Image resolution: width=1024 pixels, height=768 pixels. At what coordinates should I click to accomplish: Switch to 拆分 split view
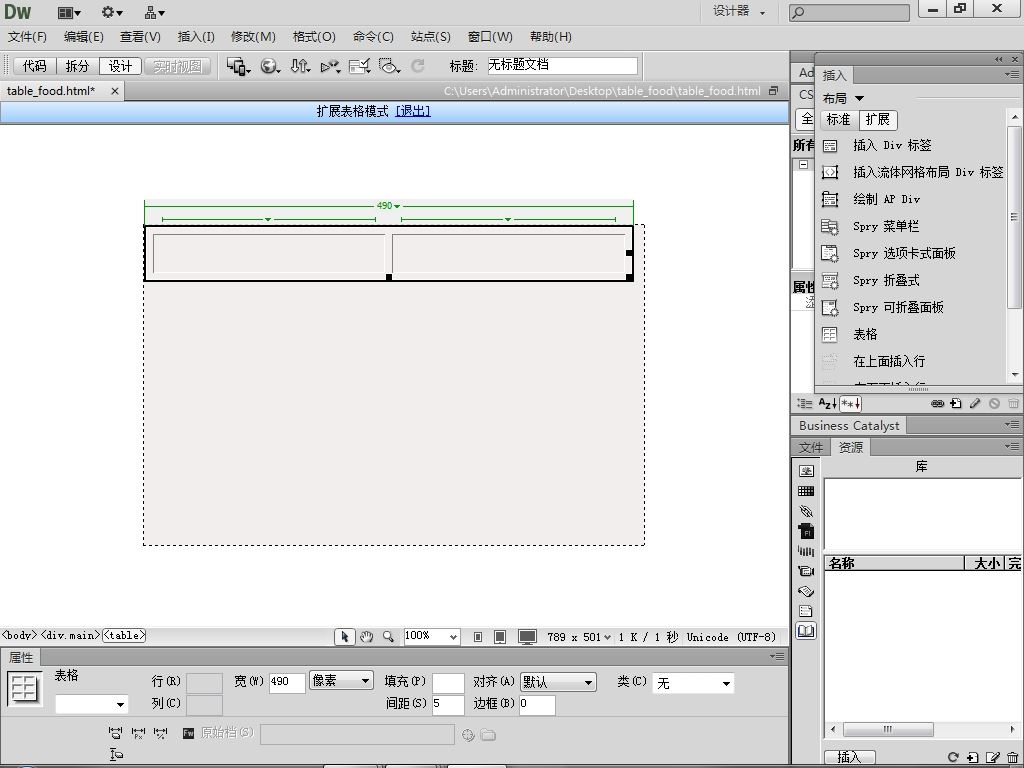point(77,66)
